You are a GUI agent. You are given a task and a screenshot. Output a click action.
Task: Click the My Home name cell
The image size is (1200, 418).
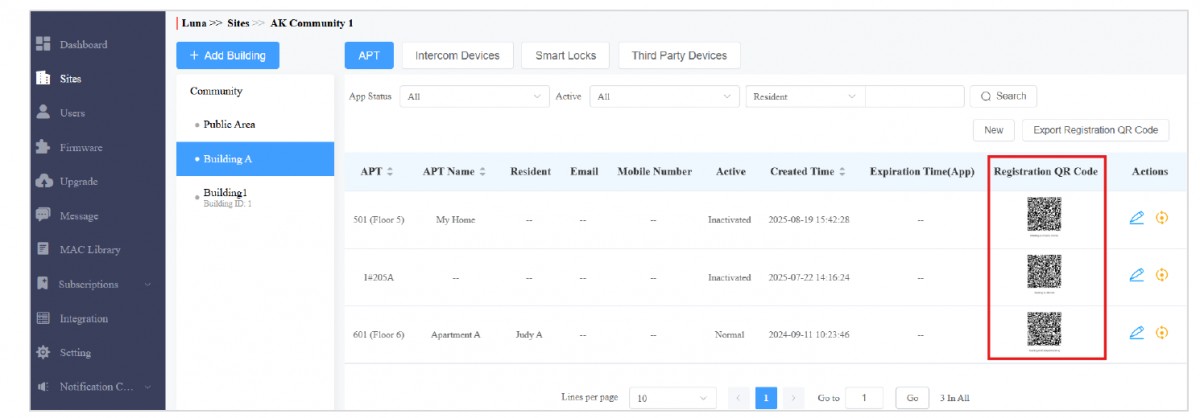pos(455,220)
